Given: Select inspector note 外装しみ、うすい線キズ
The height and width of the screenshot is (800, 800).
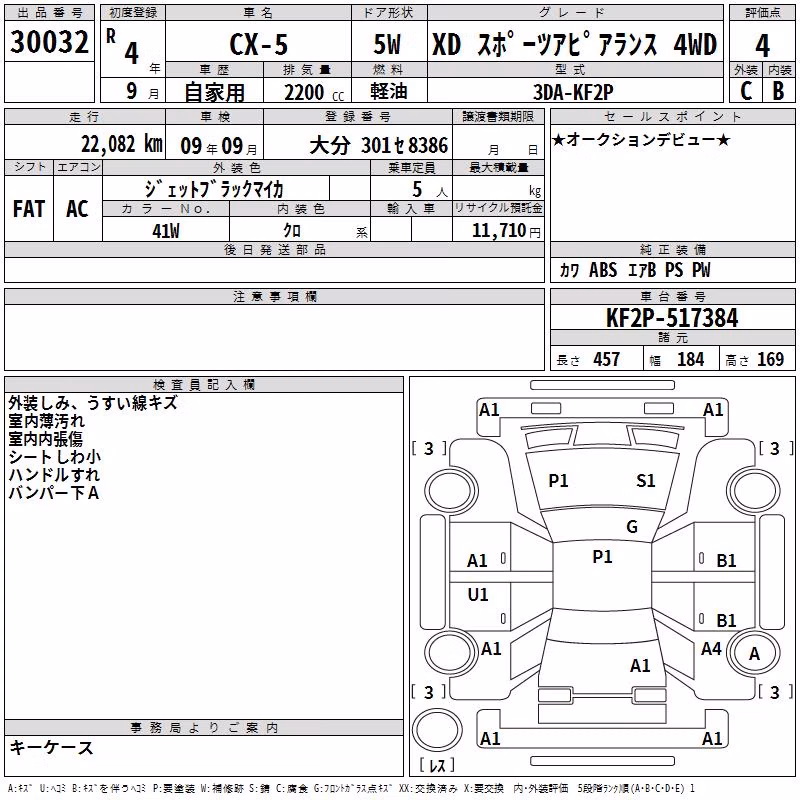Looking at the screenshot, I should (x=93, y=403).
